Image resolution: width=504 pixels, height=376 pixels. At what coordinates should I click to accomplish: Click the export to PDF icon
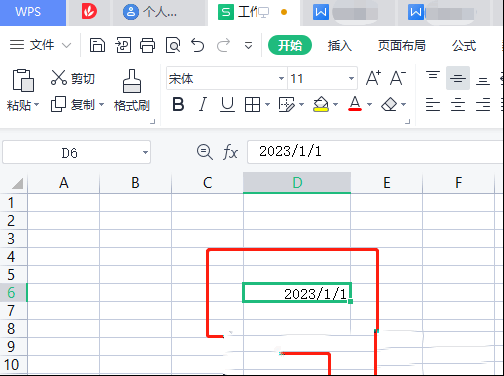123,45
